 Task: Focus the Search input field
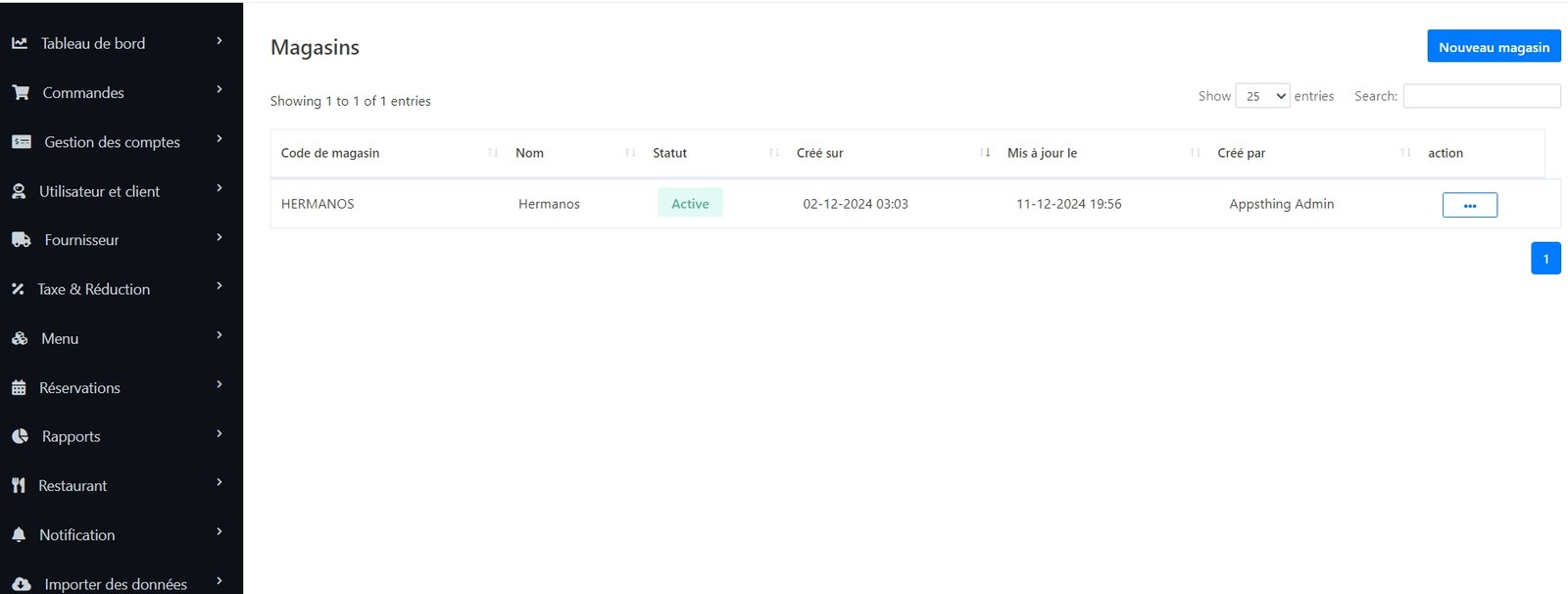[x=1481, y=96]
